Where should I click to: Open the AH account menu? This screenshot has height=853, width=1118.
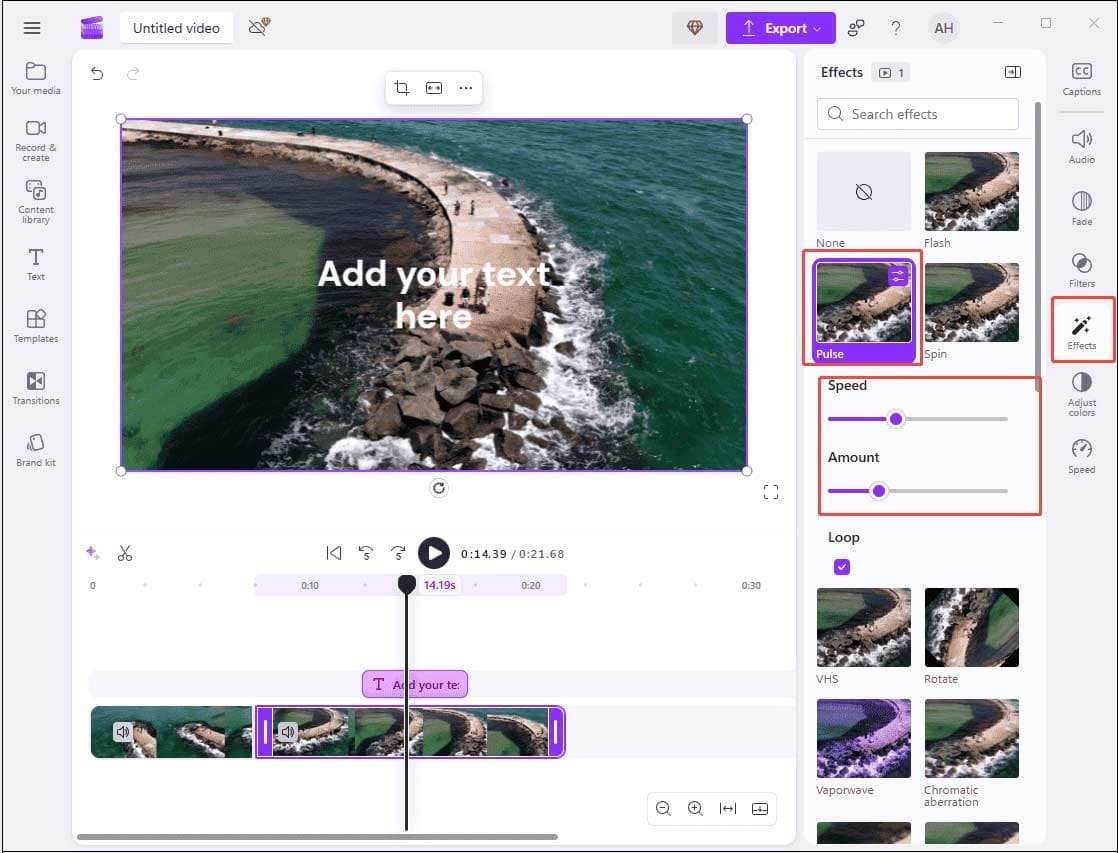pos(943,28)
